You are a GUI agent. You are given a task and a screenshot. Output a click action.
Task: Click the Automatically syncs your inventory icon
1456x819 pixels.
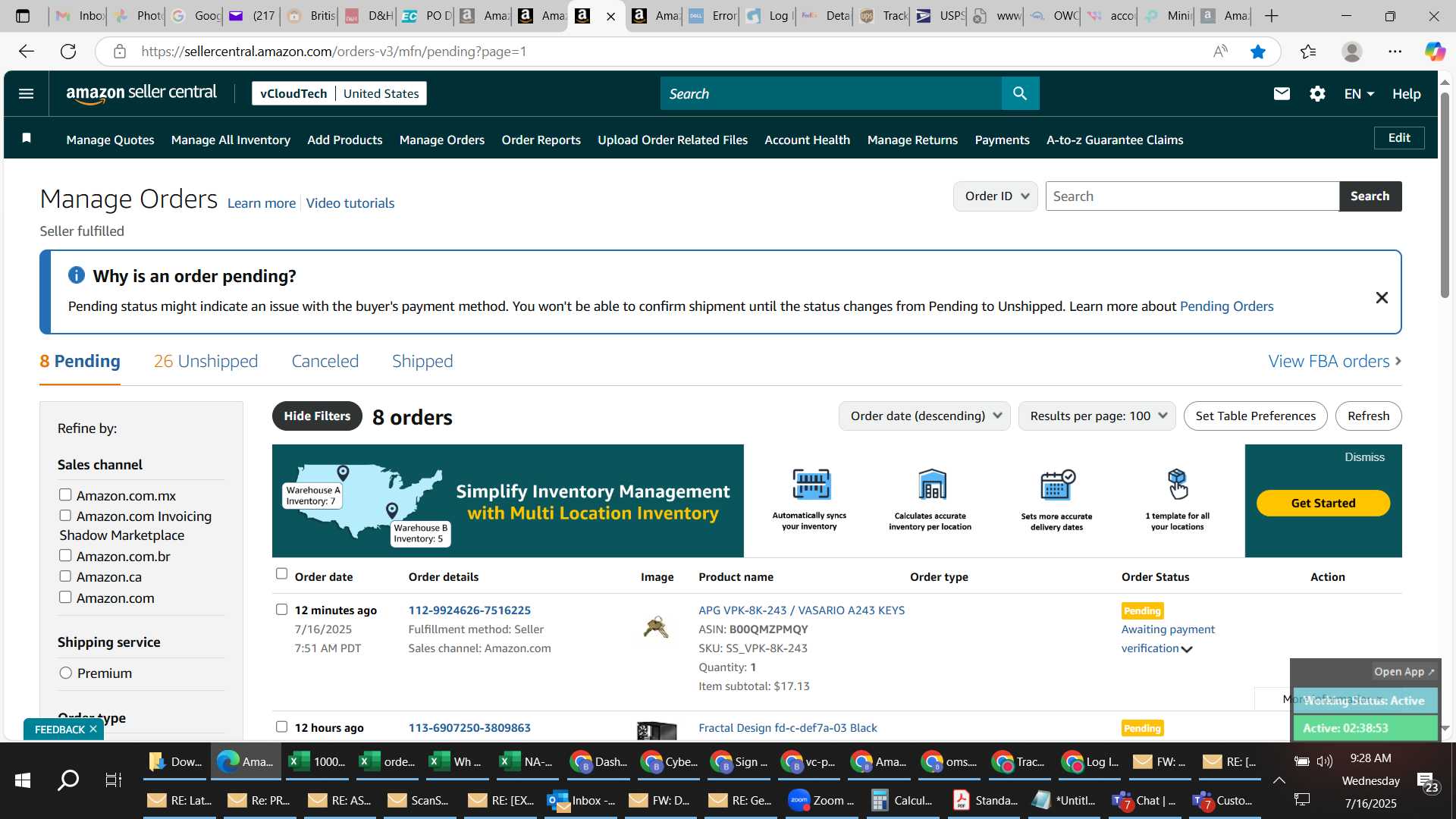(x=811, y=484)
